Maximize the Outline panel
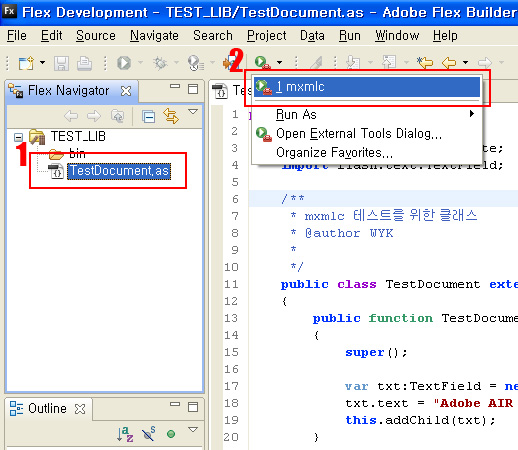 [x=193, y=407]
